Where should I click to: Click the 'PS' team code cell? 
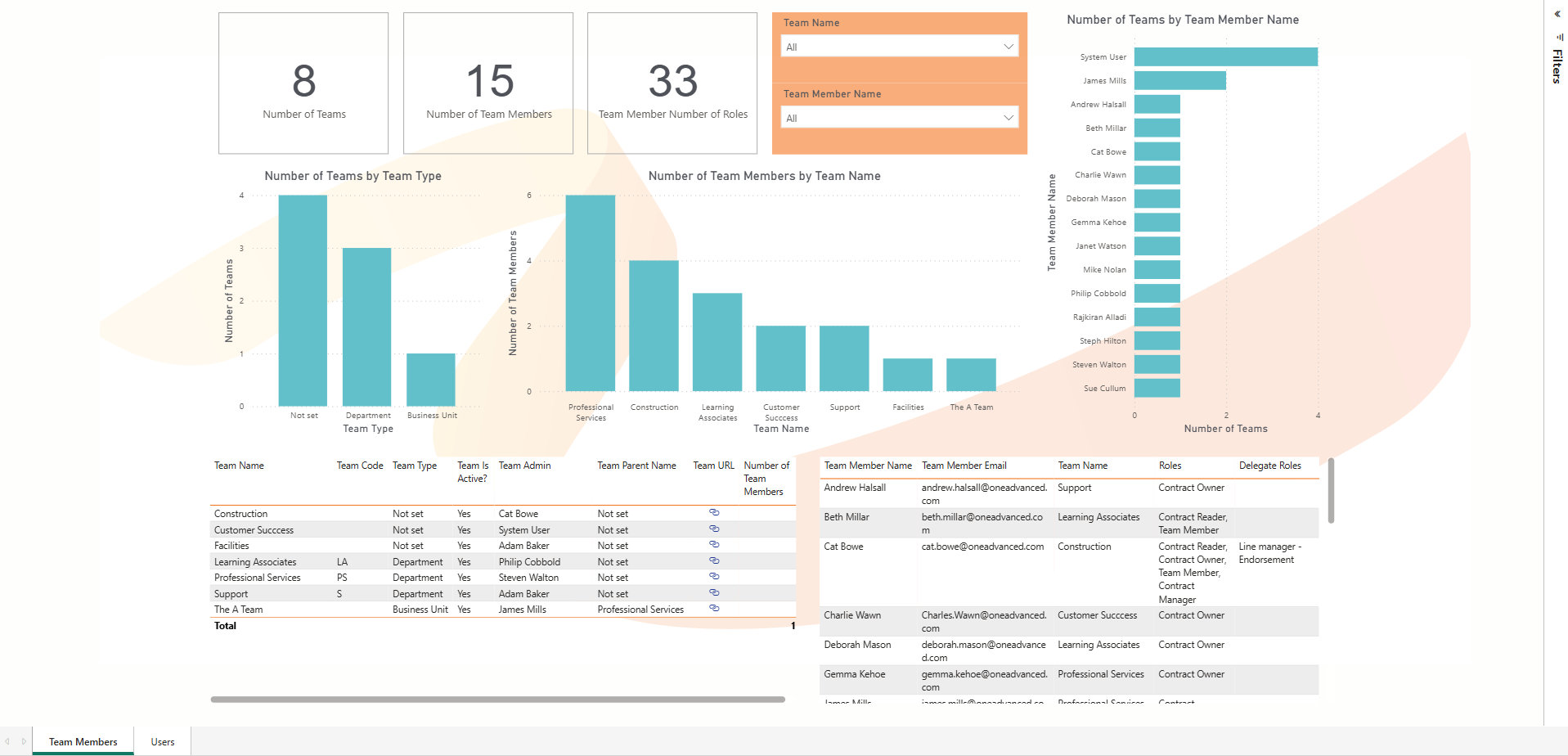(342, 578)
